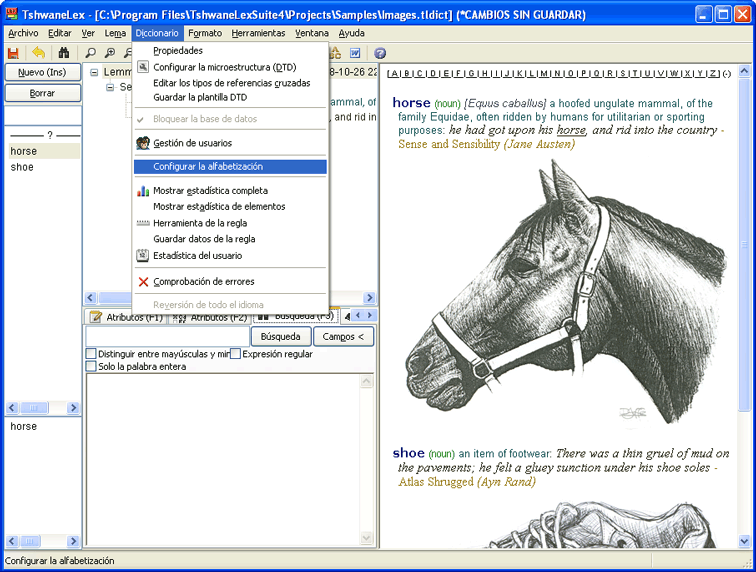The image size is (756, 572).
Task: Open the Ventana menu
Action: [312, 33]
